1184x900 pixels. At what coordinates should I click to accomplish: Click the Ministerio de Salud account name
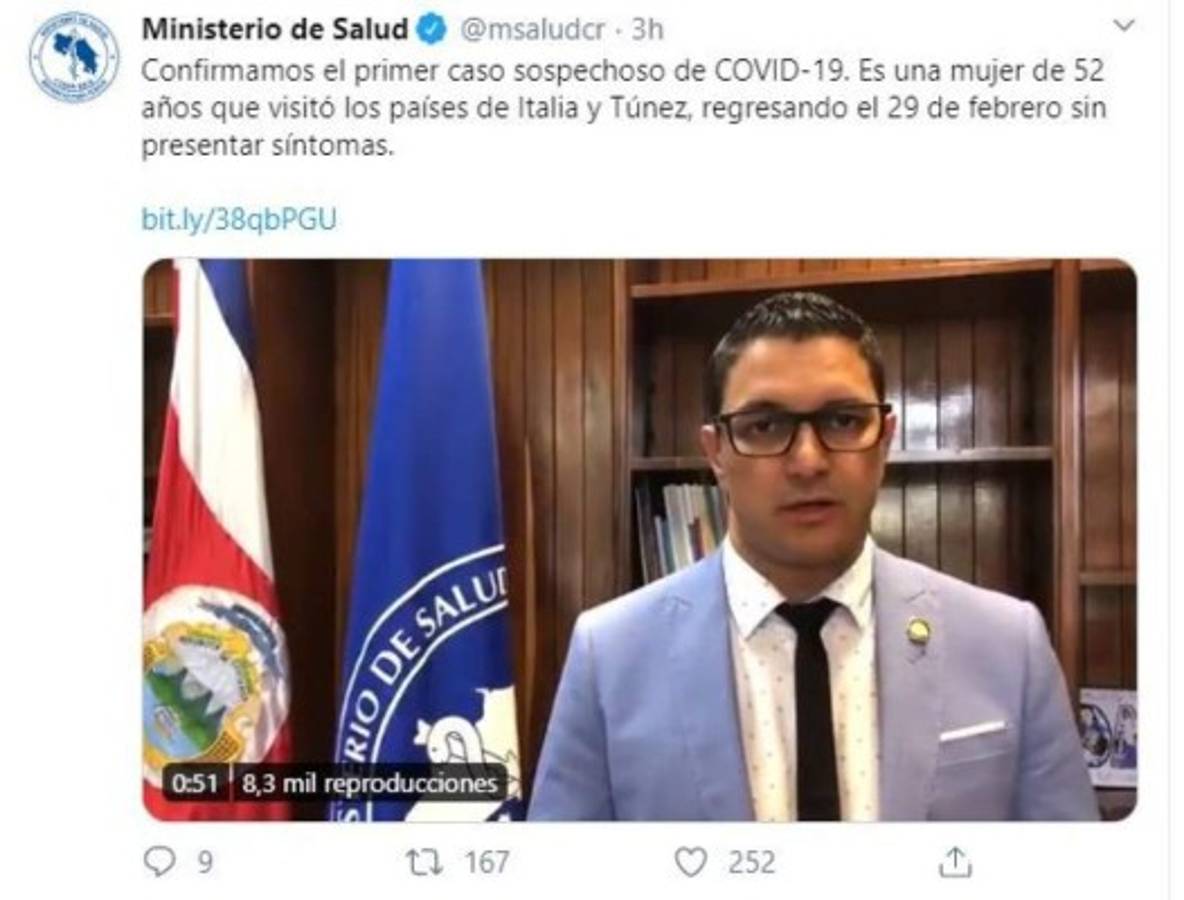pyautogui.click(x=276, y=29)
